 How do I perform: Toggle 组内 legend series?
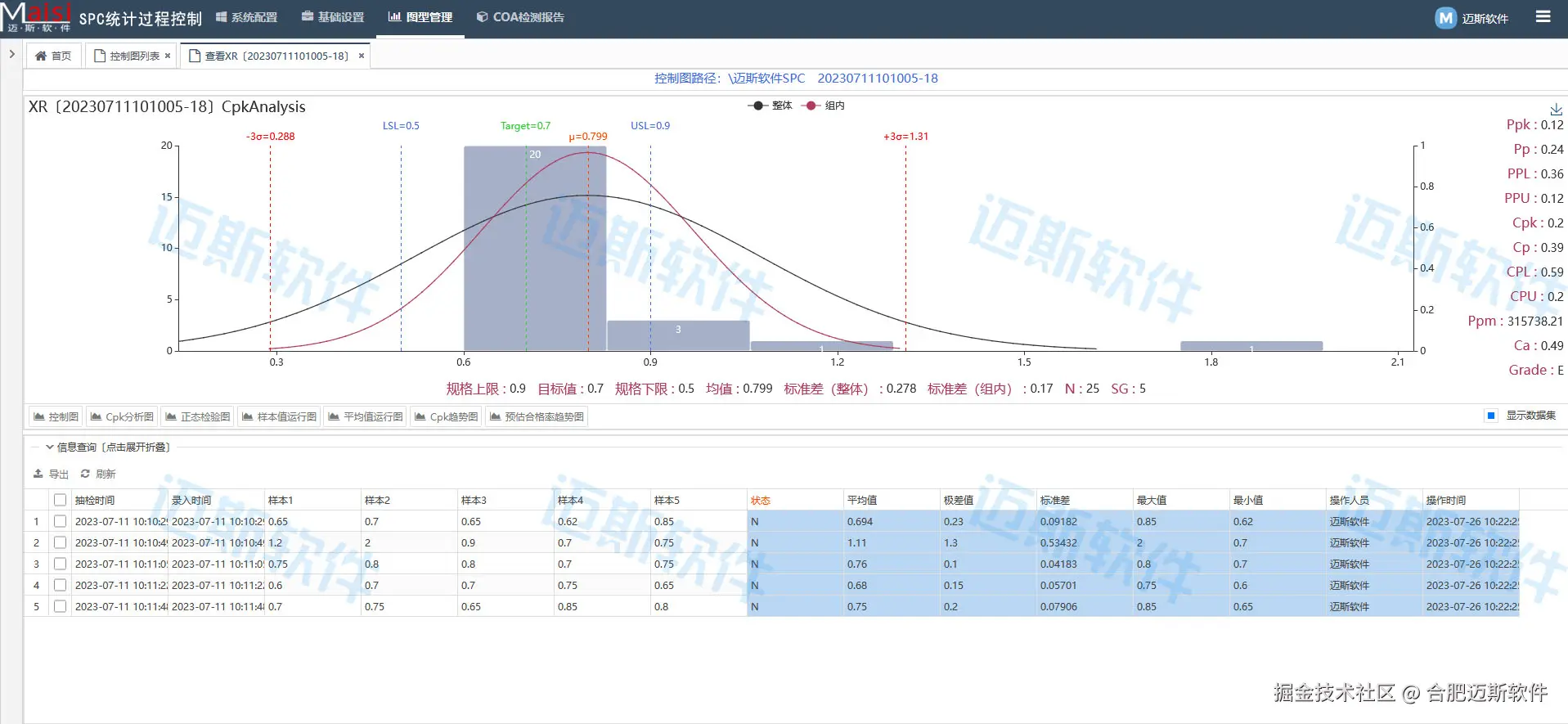[824, 106]
